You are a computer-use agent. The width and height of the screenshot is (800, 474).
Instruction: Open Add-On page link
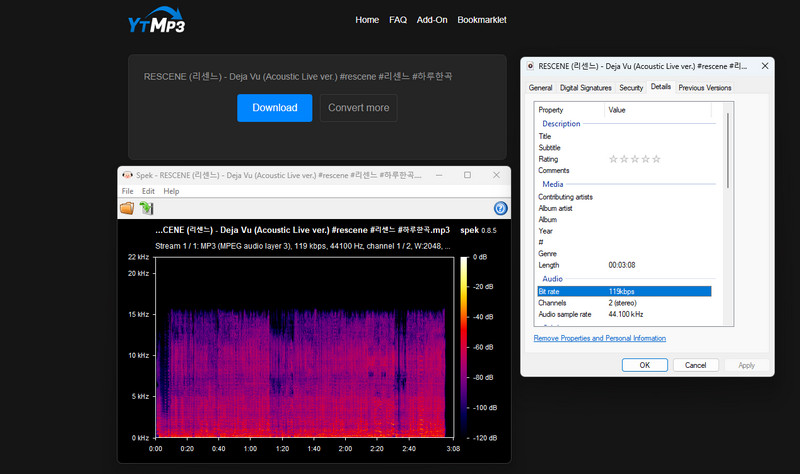coord(432,20)
